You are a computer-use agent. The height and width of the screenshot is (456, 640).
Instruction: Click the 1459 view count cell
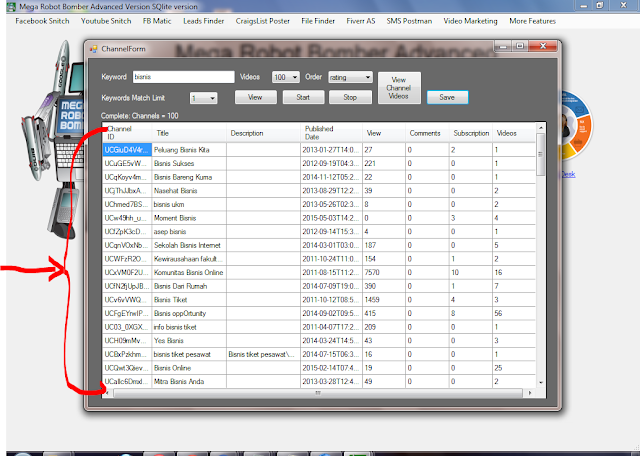point(384,300)
